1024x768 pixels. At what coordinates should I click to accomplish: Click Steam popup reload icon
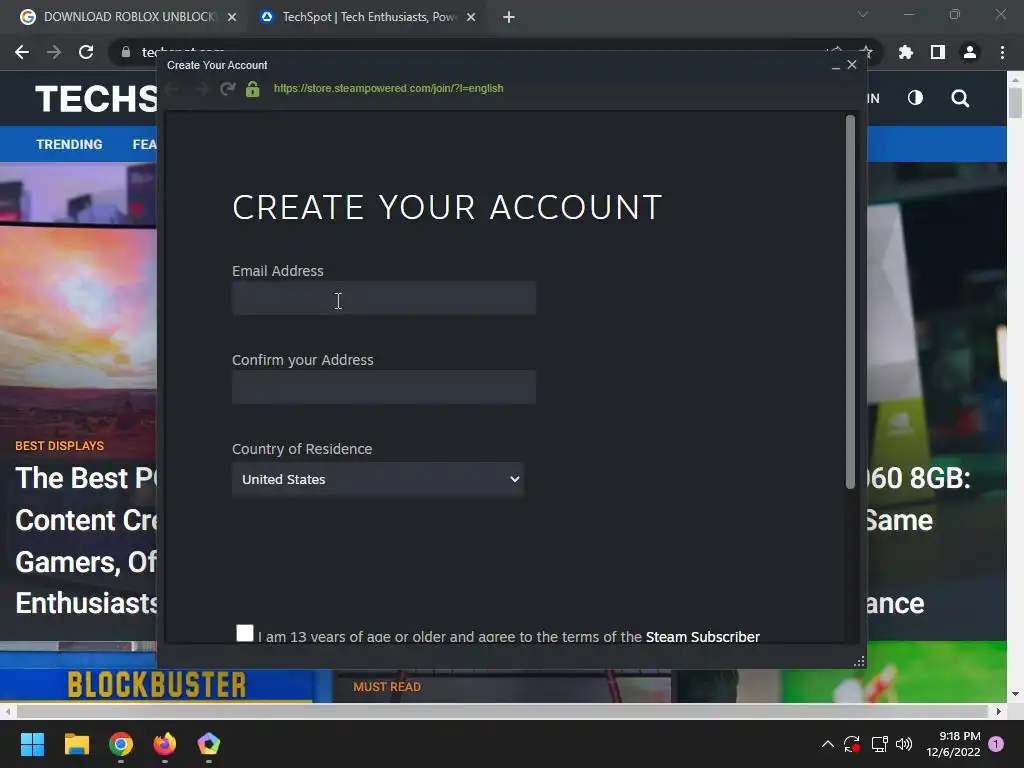tap(227, 88)
